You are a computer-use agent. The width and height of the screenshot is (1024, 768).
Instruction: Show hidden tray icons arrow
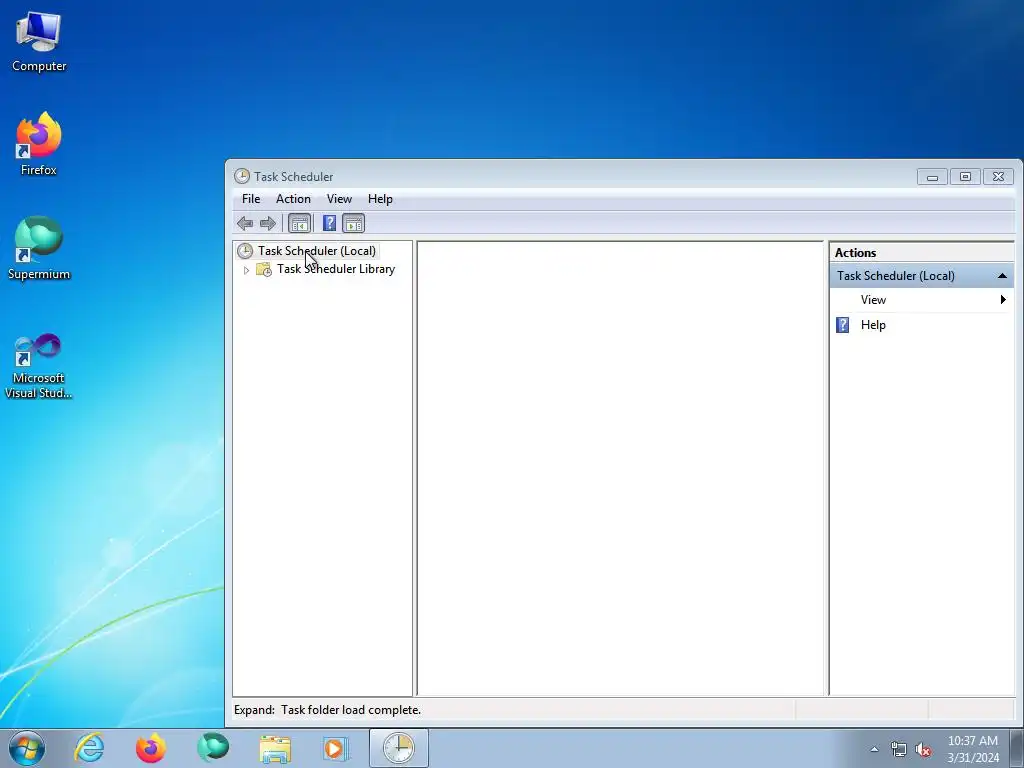[x=874, y=750]
